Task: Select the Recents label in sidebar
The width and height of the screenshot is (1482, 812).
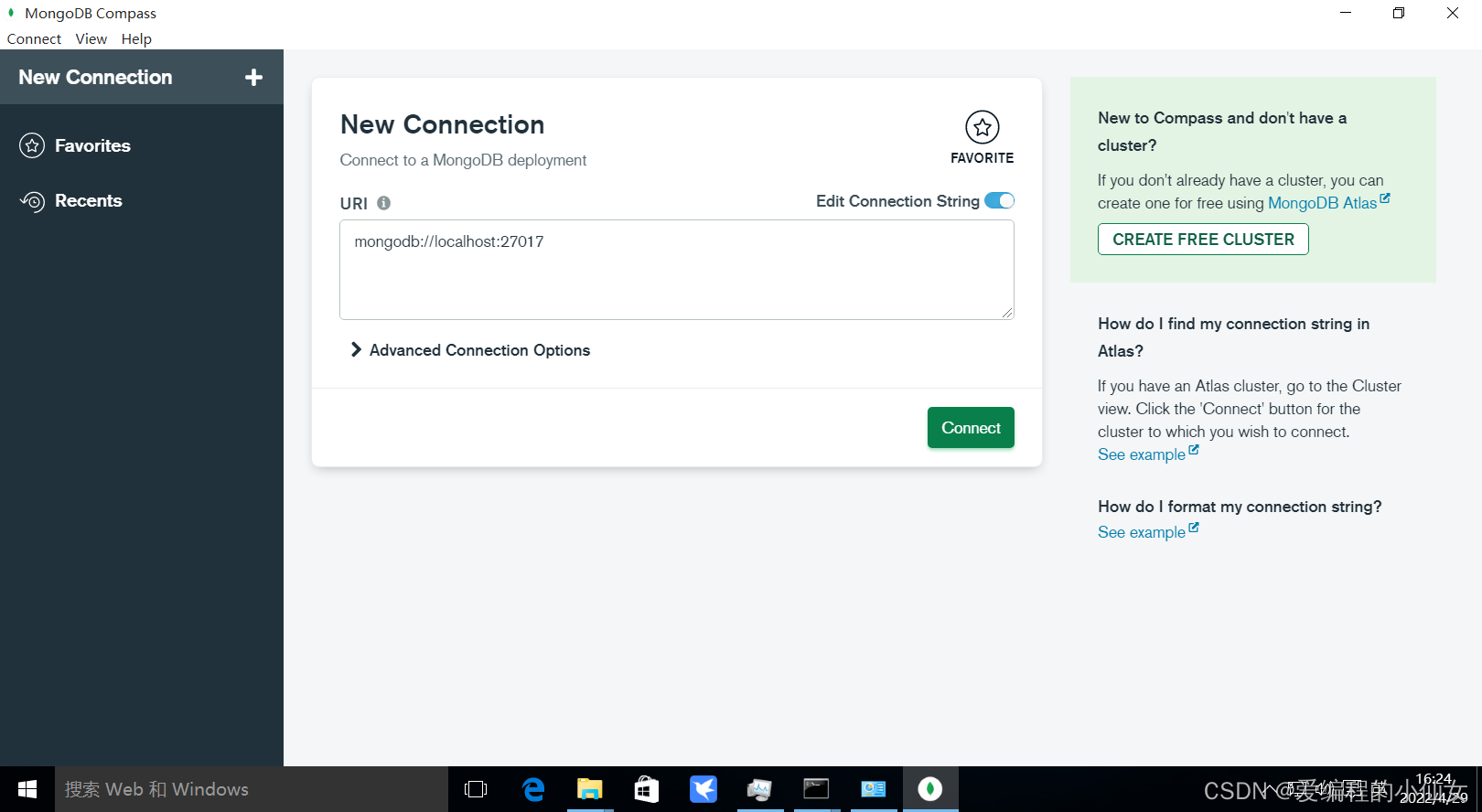Action: tap(88, 201)
